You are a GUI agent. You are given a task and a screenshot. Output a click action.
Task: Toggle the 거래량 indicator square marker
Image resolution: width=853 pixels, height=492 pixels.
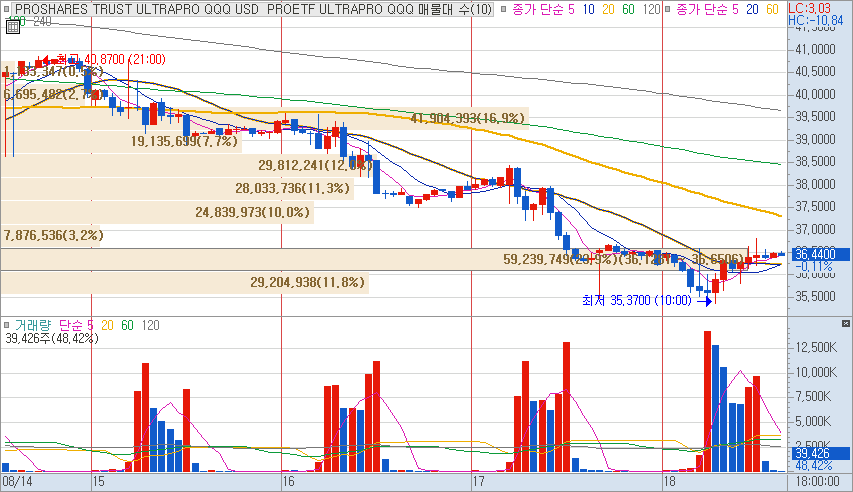tap(7, 325)
